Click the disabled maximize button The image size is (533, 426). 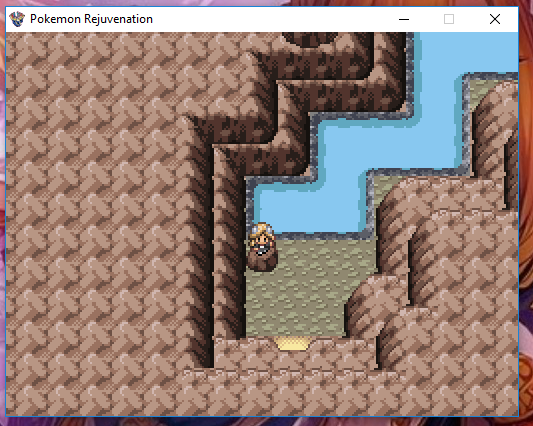[x=449, y=19]
